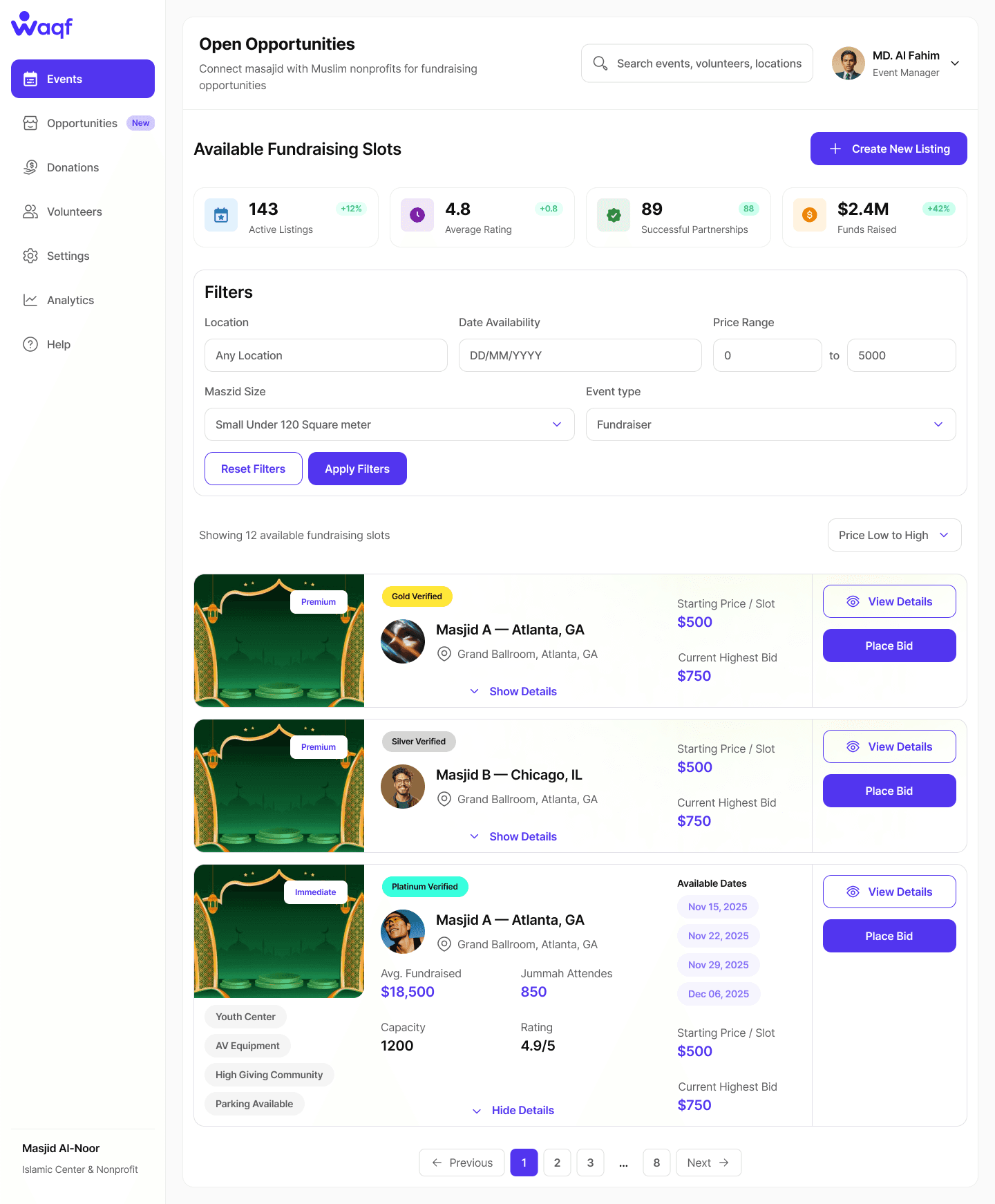Open the Date Availability DD/MM/YYYY picker
This screenshot has height=1204, width=995.
pos(580,355)
